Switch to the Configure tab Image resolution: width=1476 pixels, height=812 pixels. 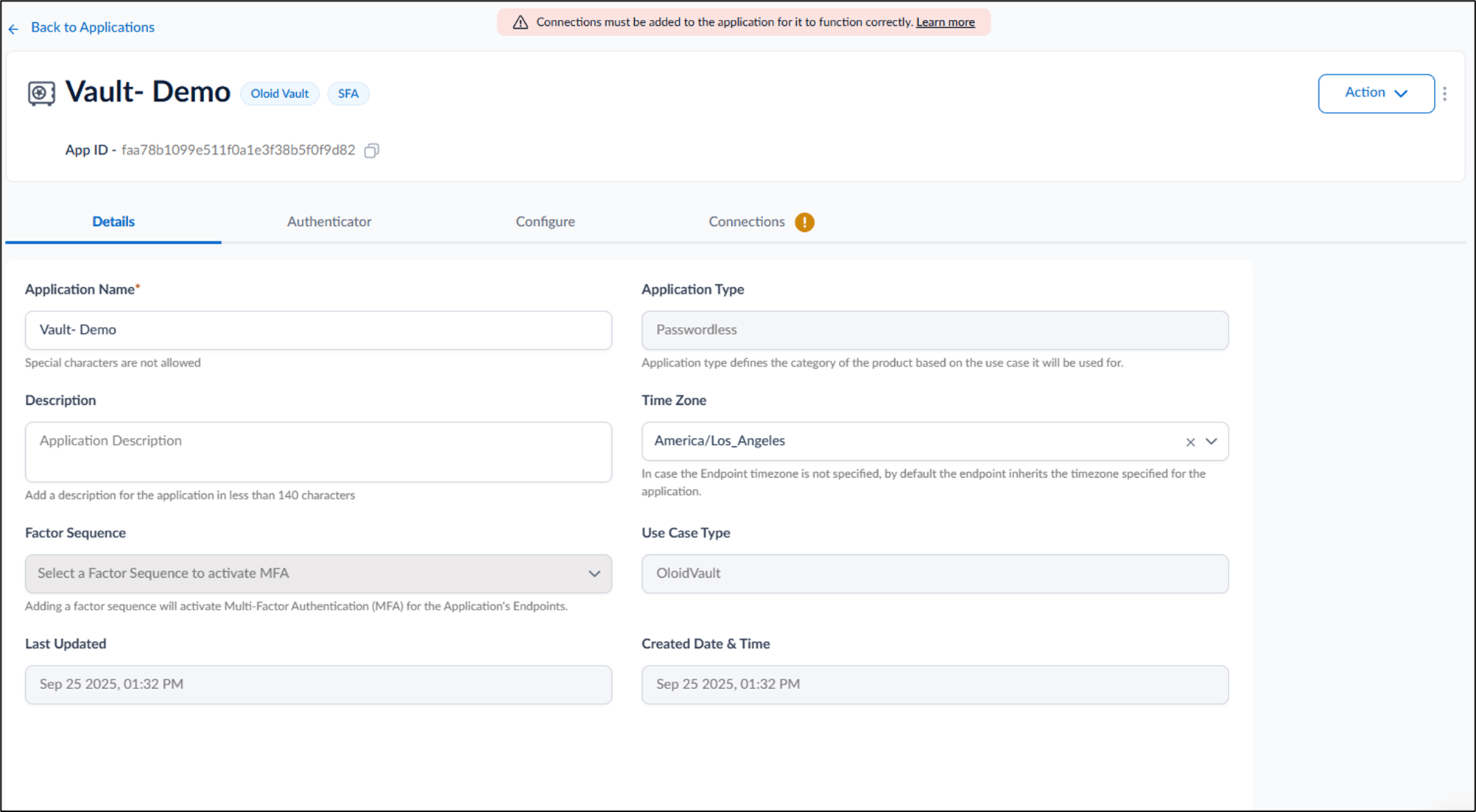545,222
